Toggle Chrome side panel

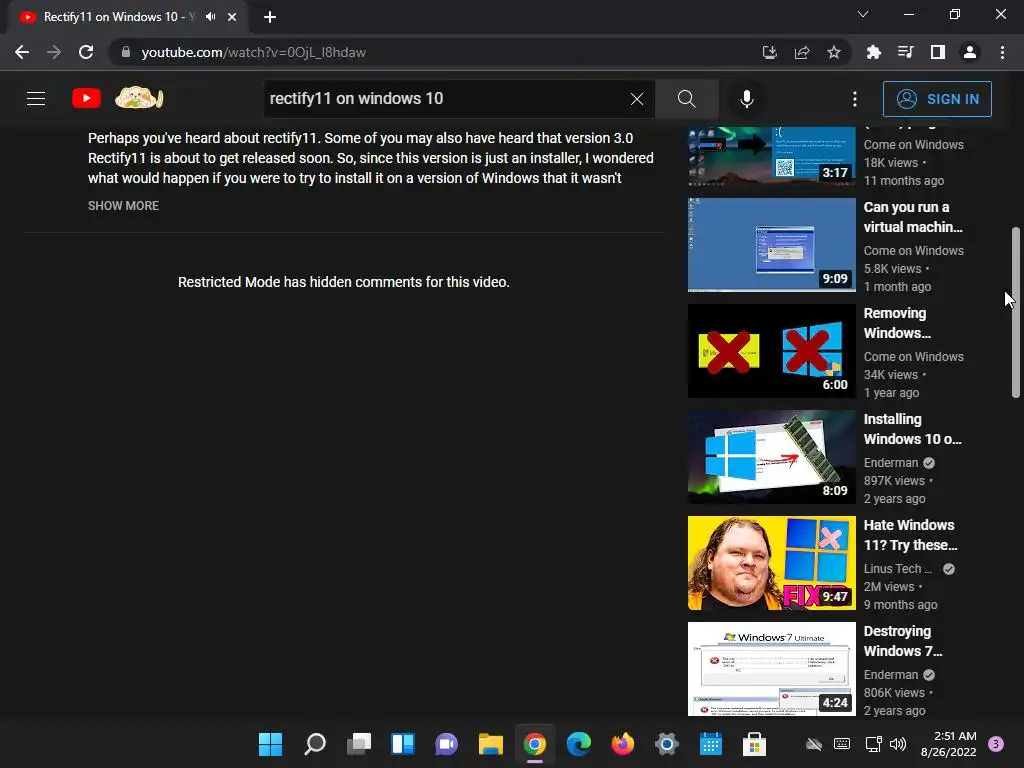tap(938, 52)
